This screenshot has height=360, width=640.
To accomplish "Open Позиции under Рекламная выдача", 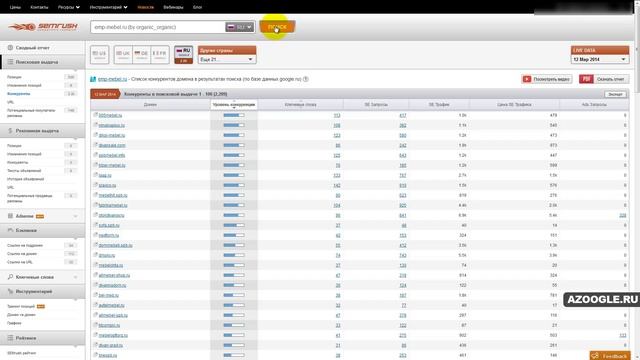I will (x=14, y=146).
